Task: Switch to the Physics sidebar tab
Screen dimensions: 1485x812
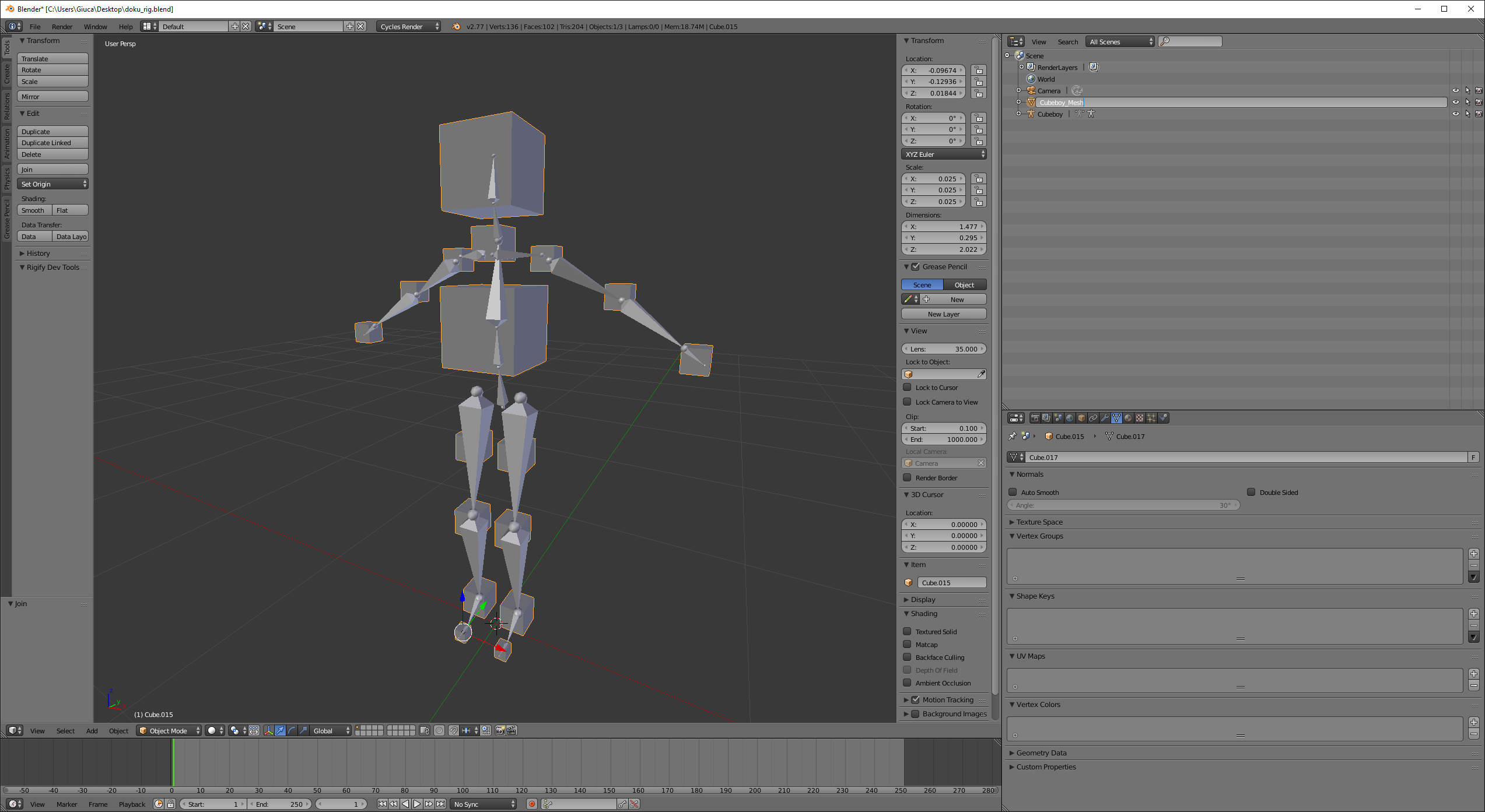Action: click(6, 178)
